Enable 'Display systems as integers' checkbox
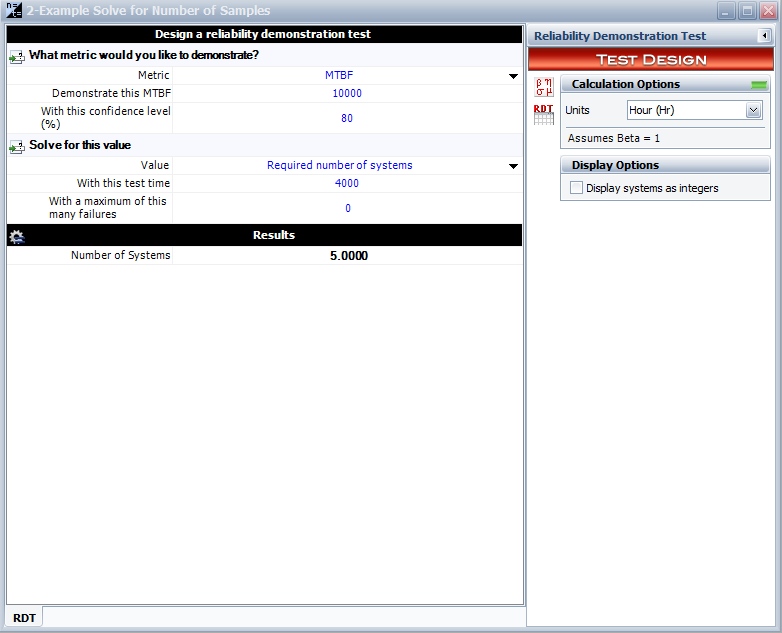Viewport: 782px width, 633px height. [576, 188]
